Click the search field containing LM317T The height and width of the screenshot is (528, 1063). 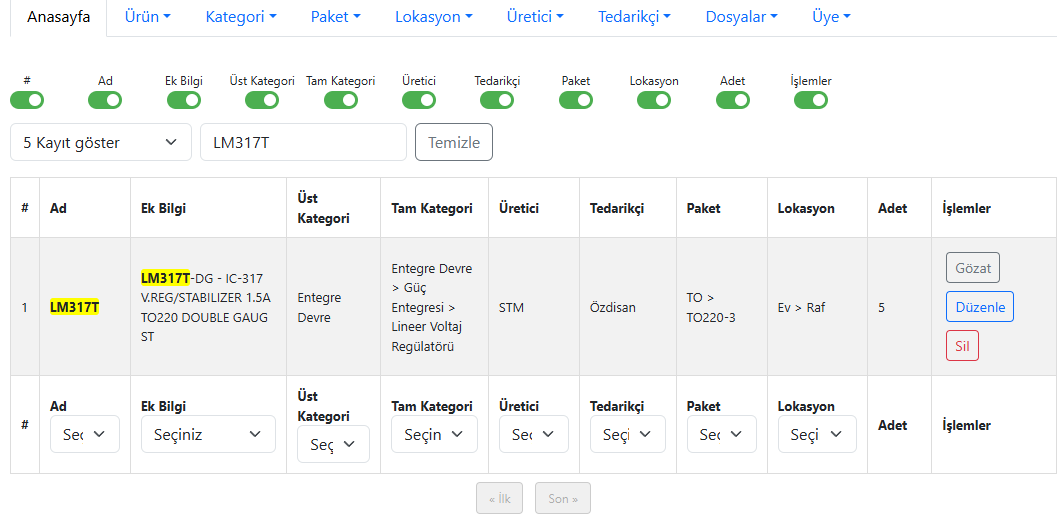click(x=303, y=142)
